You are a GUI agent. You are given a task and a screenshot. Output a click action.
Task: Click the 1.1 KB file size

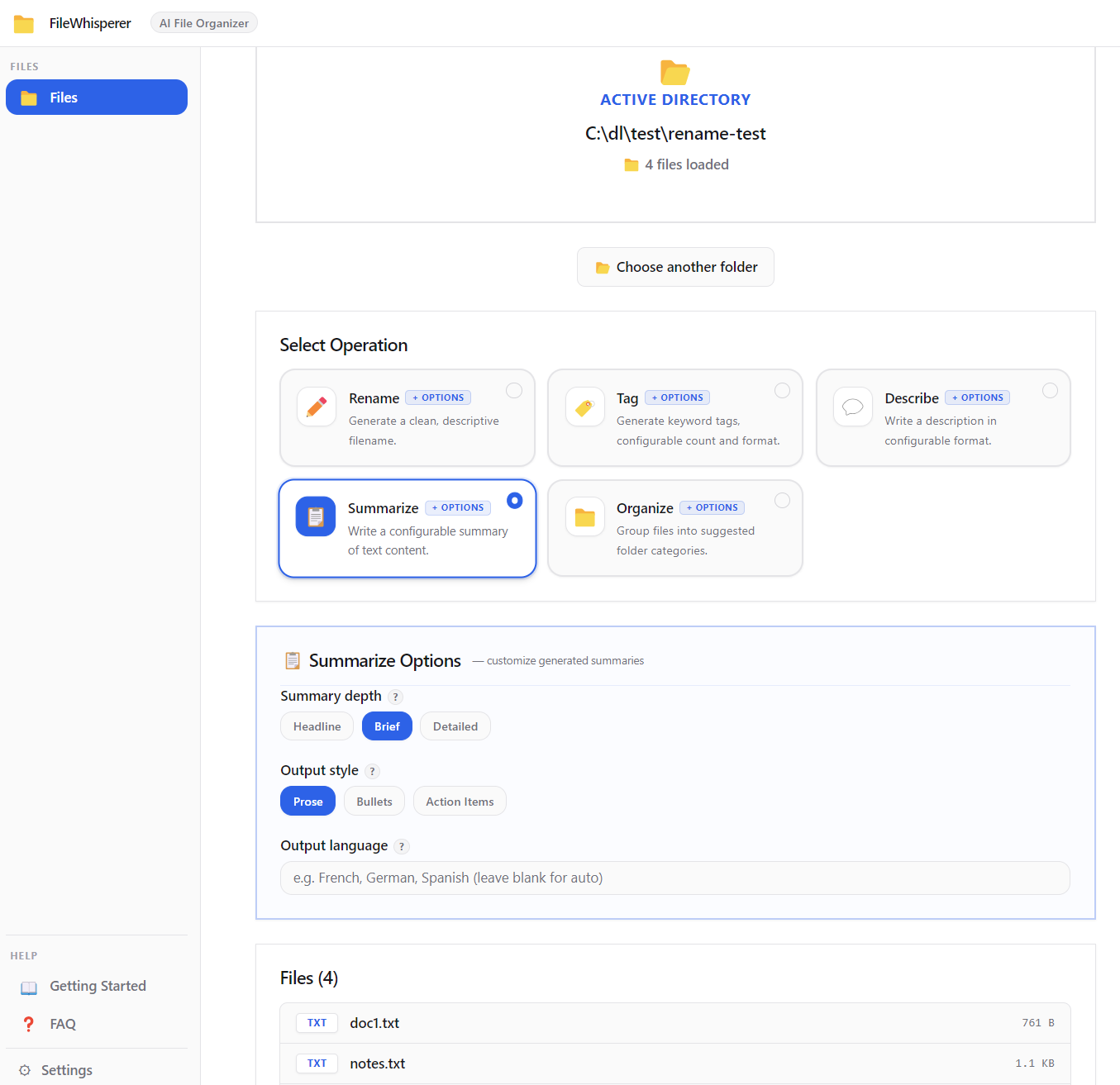pyautogui.click(x=1035, y=1064)
